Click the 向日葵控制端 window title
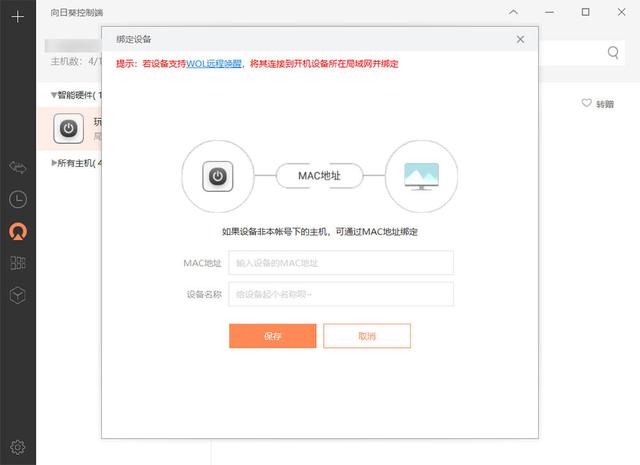 77,13
